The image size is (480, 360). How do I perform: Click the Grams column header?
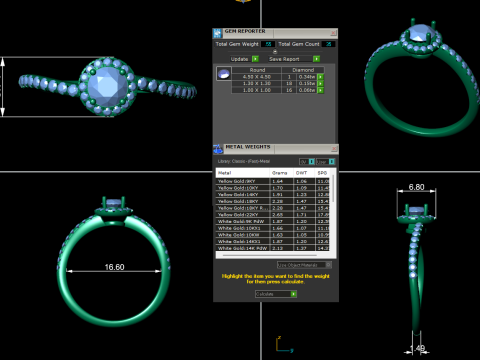[281, 173]
